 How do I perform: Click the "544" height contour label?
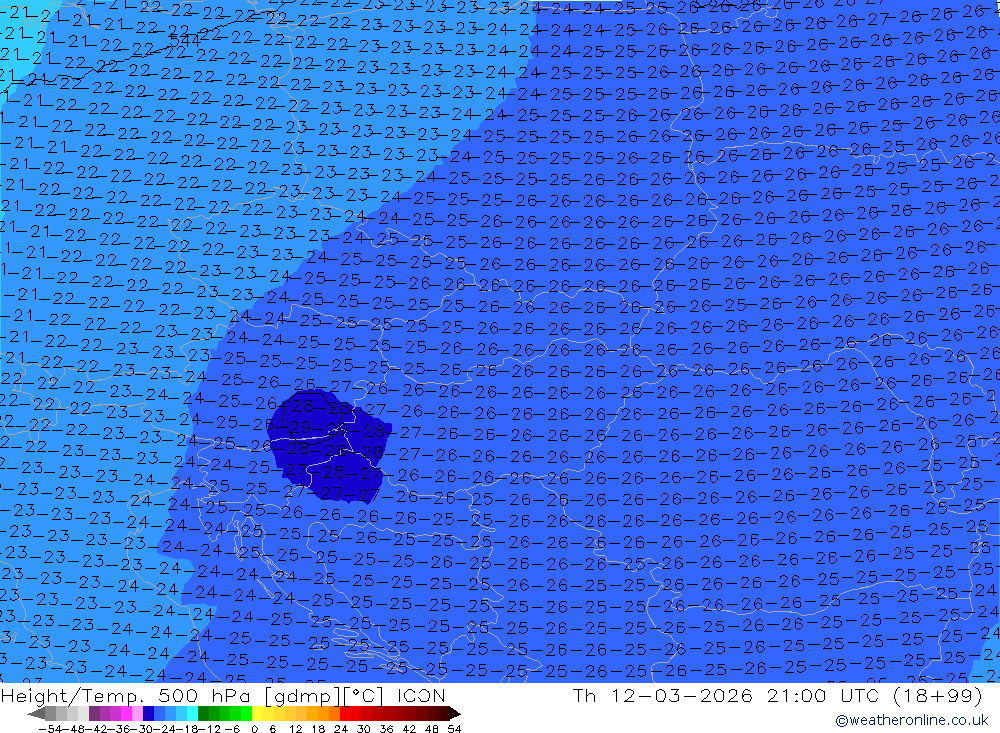[x=184, y=41]
